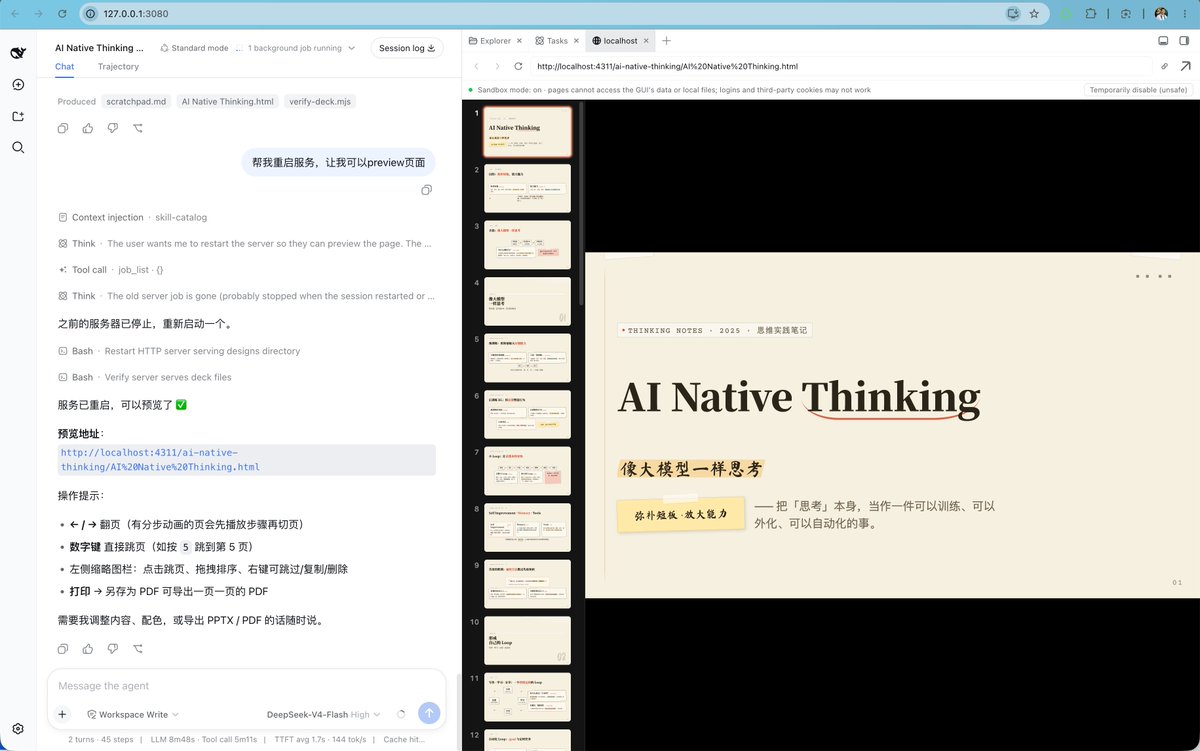Screen dimensions: 1200x751
Task: Click the whale app logo icon
Action: [18, 53]
